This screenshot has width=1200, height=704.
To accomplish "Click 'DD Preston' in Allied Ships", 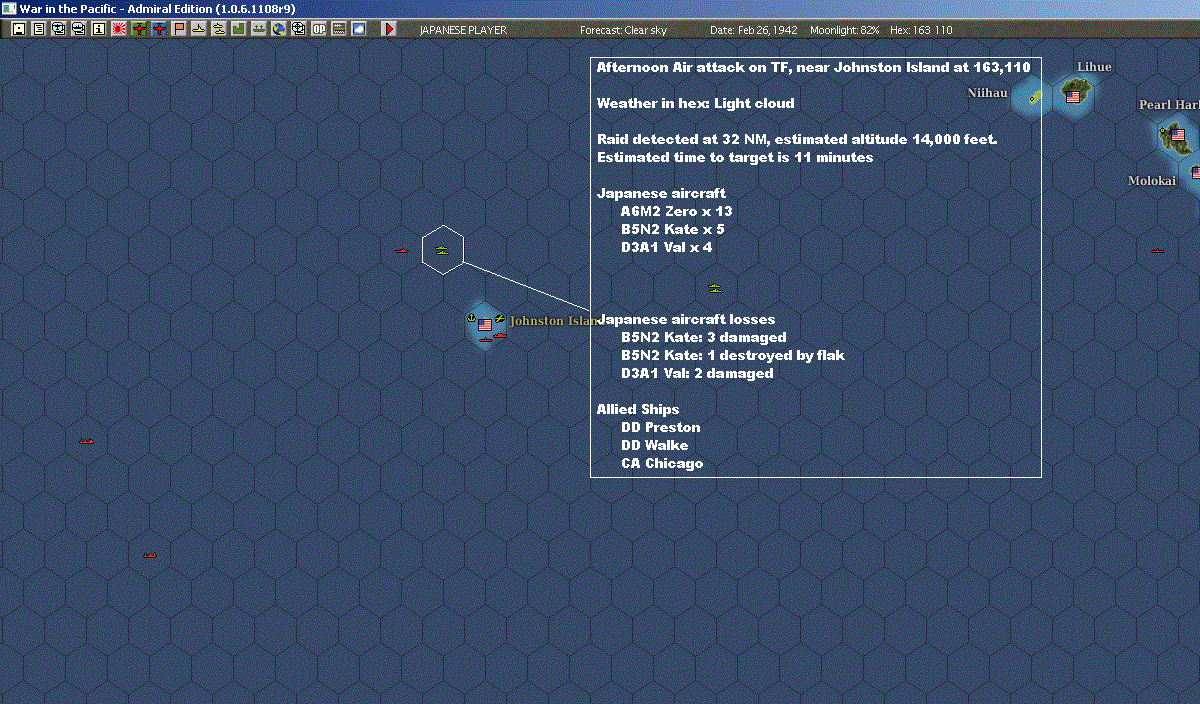I will click(661, 427).
